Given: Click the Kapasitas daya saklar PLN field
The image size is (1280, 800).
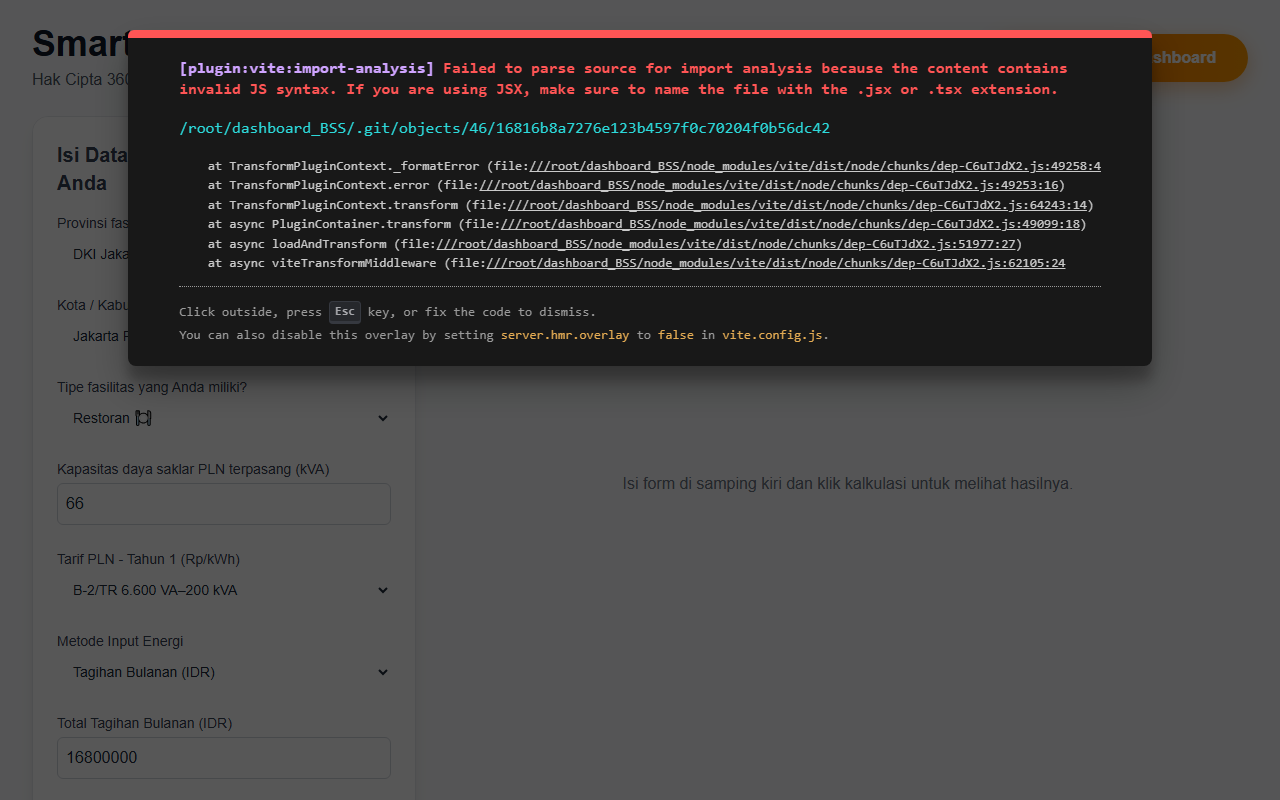Looking at the screenshot, I should tap(224, 504).
